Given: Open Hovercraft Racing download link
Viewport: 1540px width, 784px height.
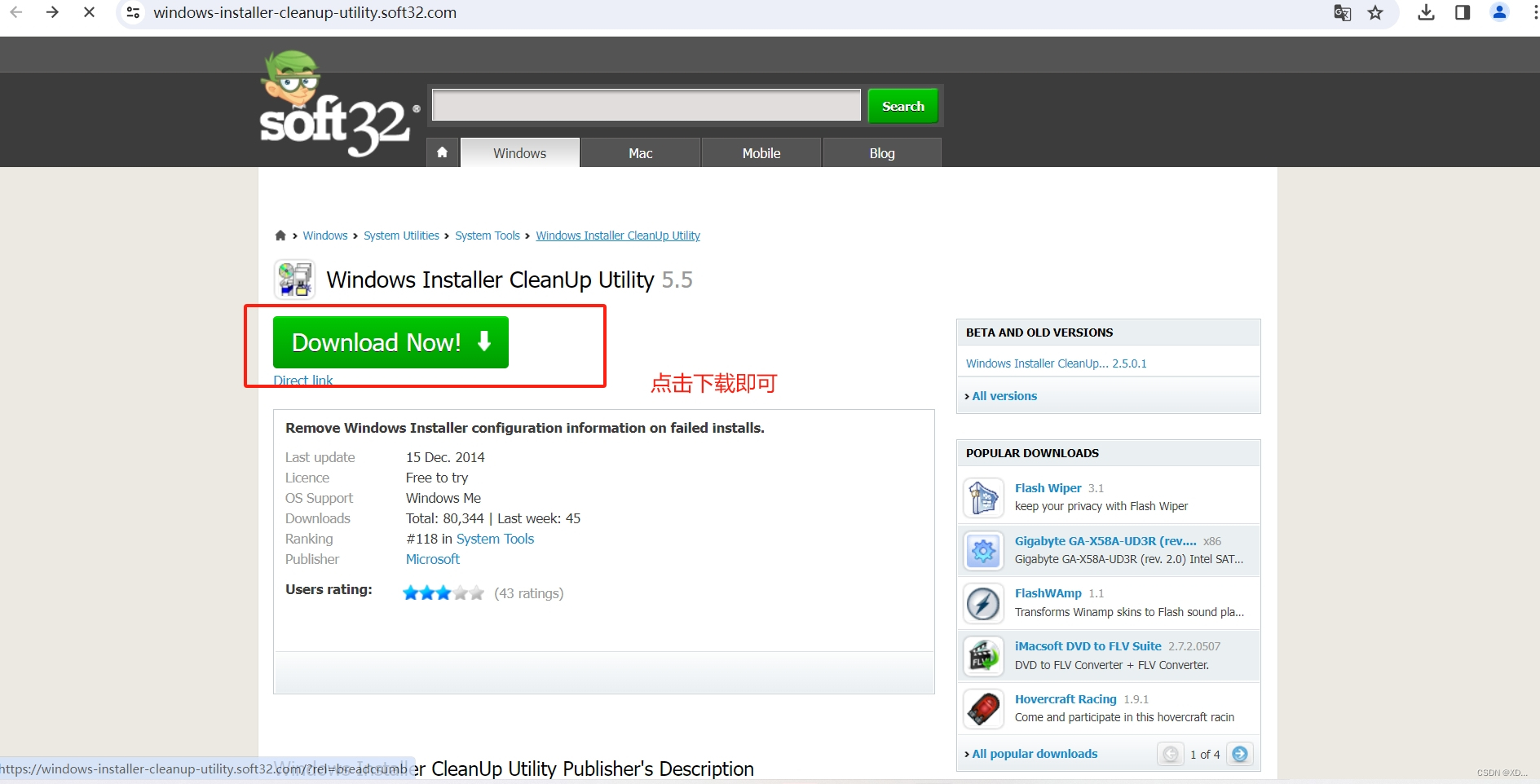Looking at the screenshot, I should 1066,699.
